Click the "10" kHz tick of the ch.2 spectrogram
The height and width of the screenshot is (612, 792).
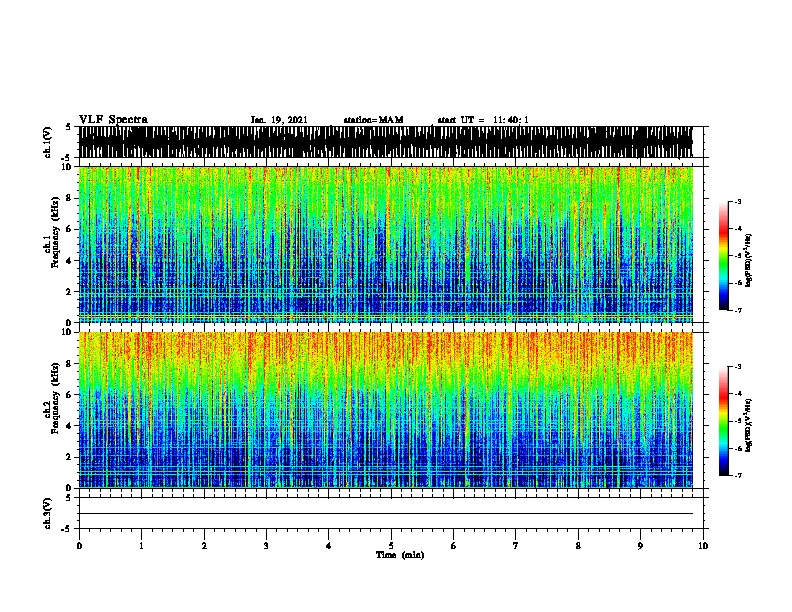67,332
